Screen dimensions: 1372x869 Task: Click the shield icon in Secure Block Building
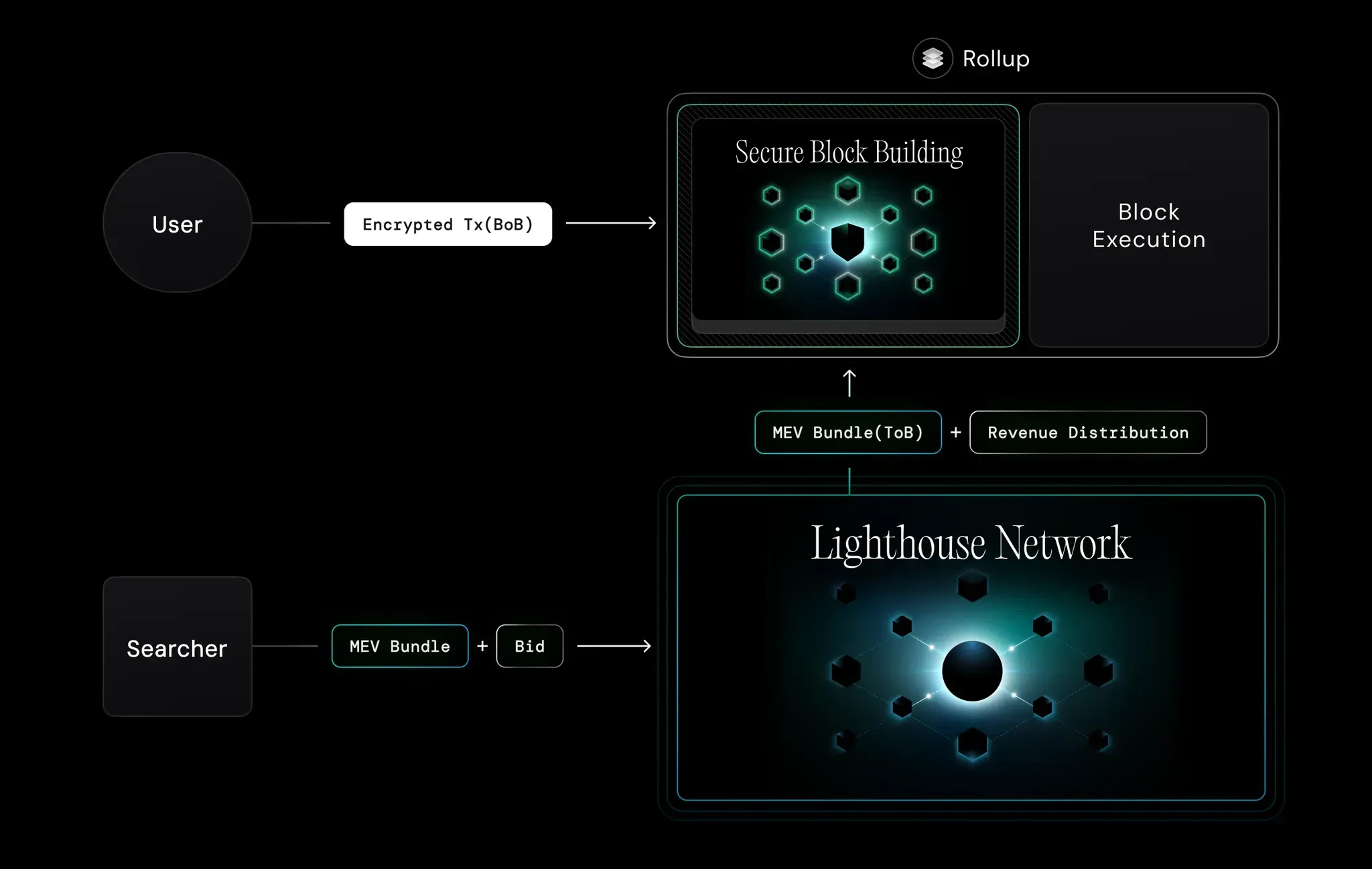847,241
